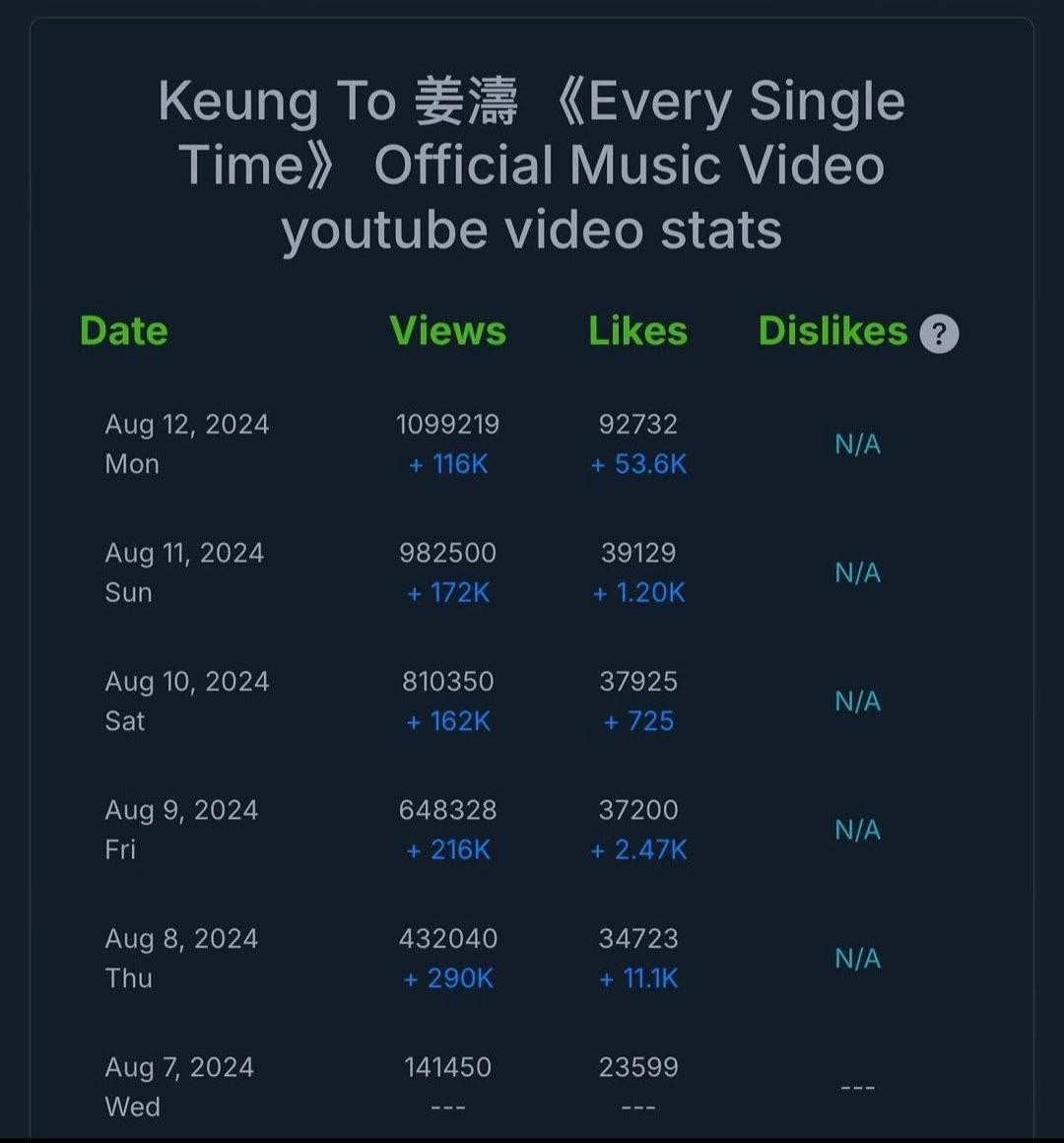Click the + 725 likes change
The width and height of the screenshot is (1064, 1143).
click(638, 721)
